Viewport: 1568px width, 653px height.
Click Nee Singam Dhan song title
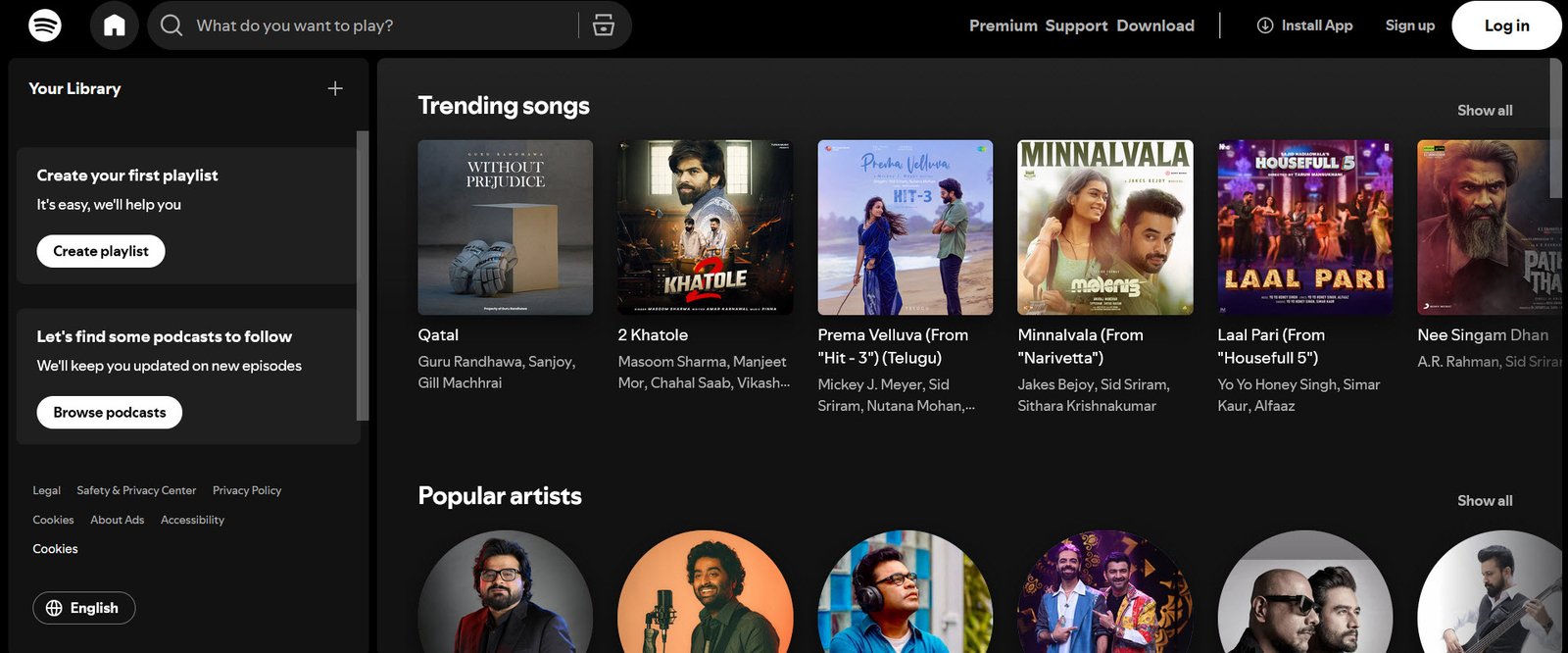coord(1483,335)
